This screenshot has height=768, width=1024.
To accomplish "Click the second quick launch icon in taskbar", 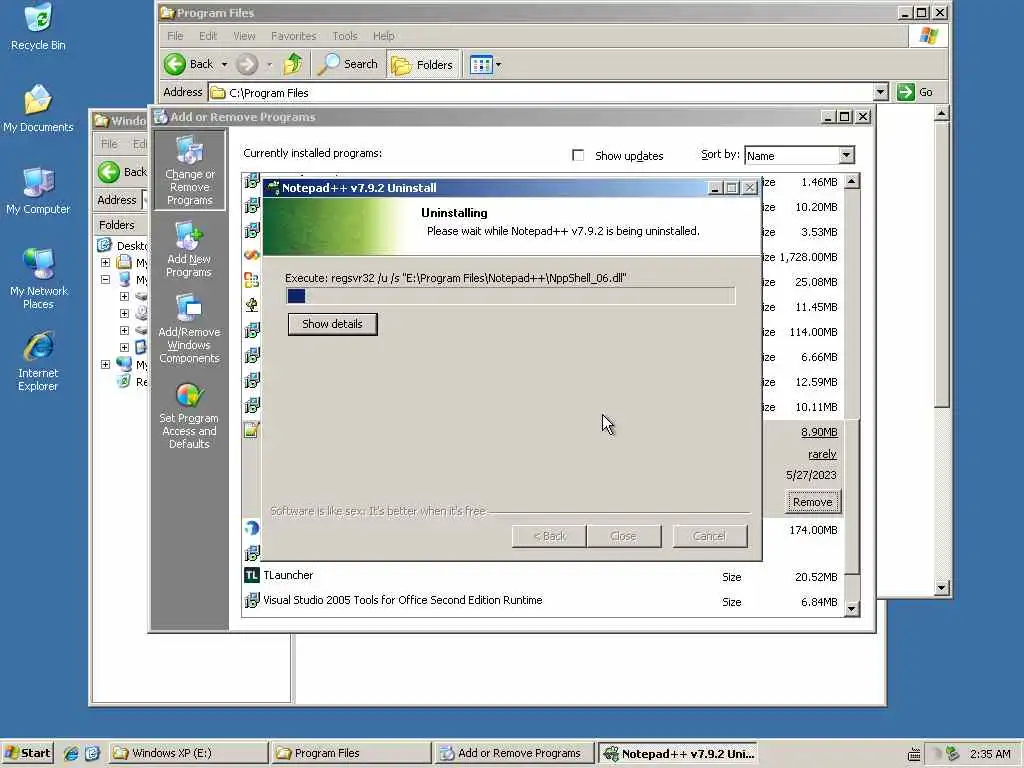I will [x=92, y=754].
